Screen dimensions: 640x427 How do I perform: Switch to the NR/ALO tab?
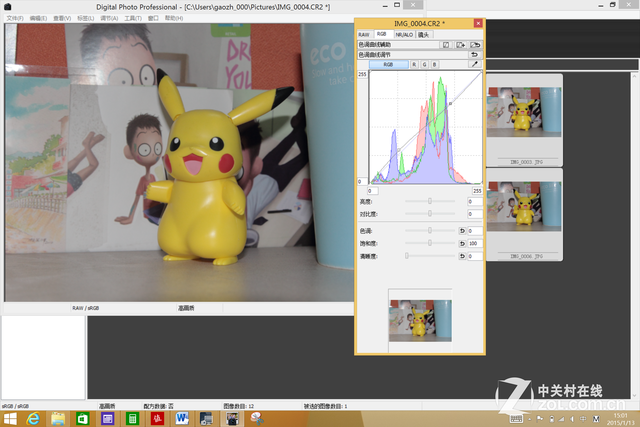tap(404, 35)
